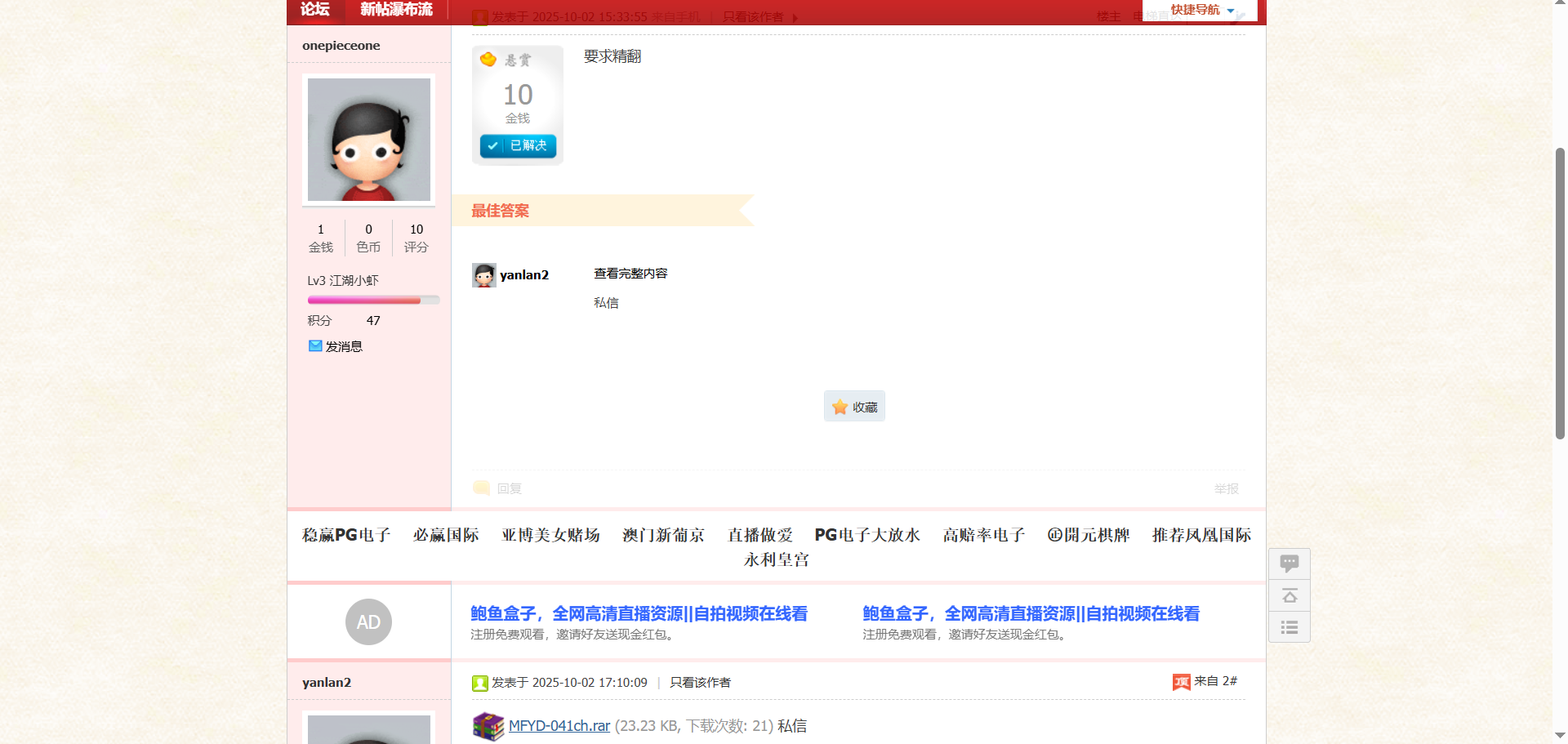Click yanlan2's small avatar in best answer
The height and width of the screenshot is (744, 1568).
click(x=483, y=275)
